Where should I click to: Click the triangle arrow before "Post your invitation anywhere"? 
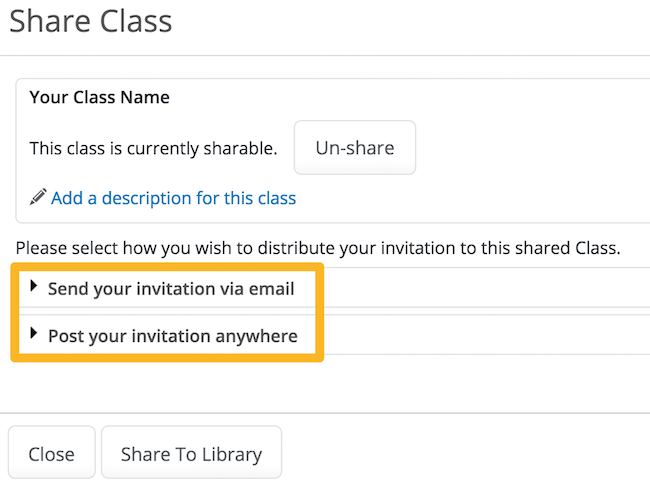point(34,333)
